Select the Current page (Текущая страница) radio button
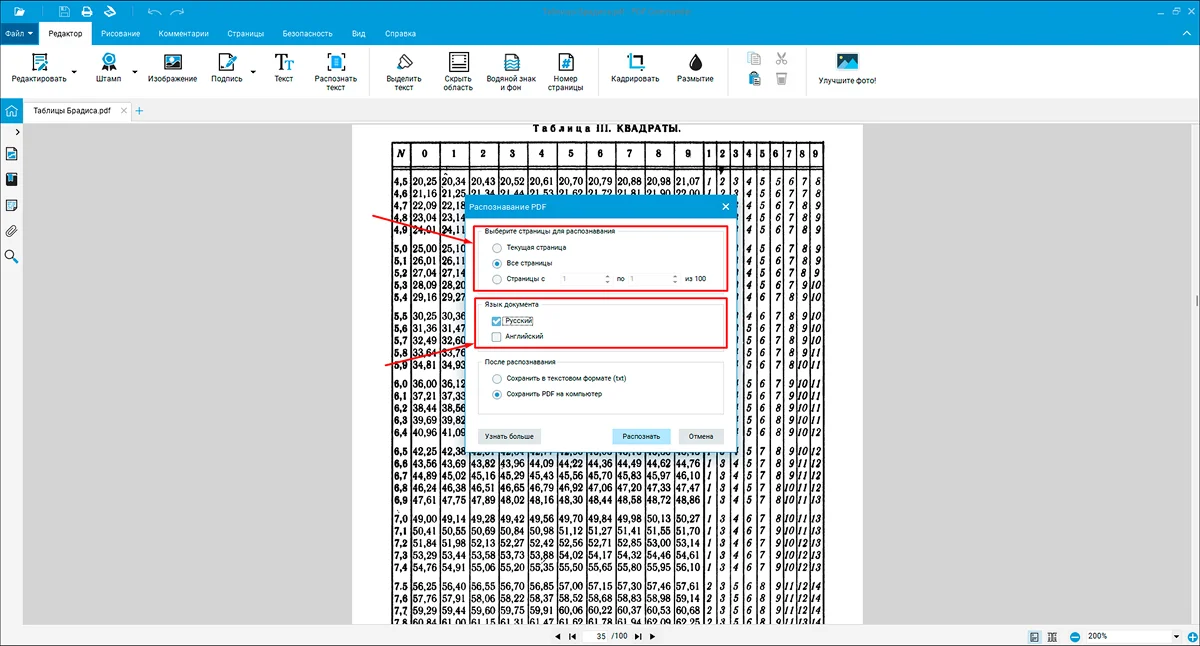Viewport: 1200px width, 646px height. click(497, 247)
